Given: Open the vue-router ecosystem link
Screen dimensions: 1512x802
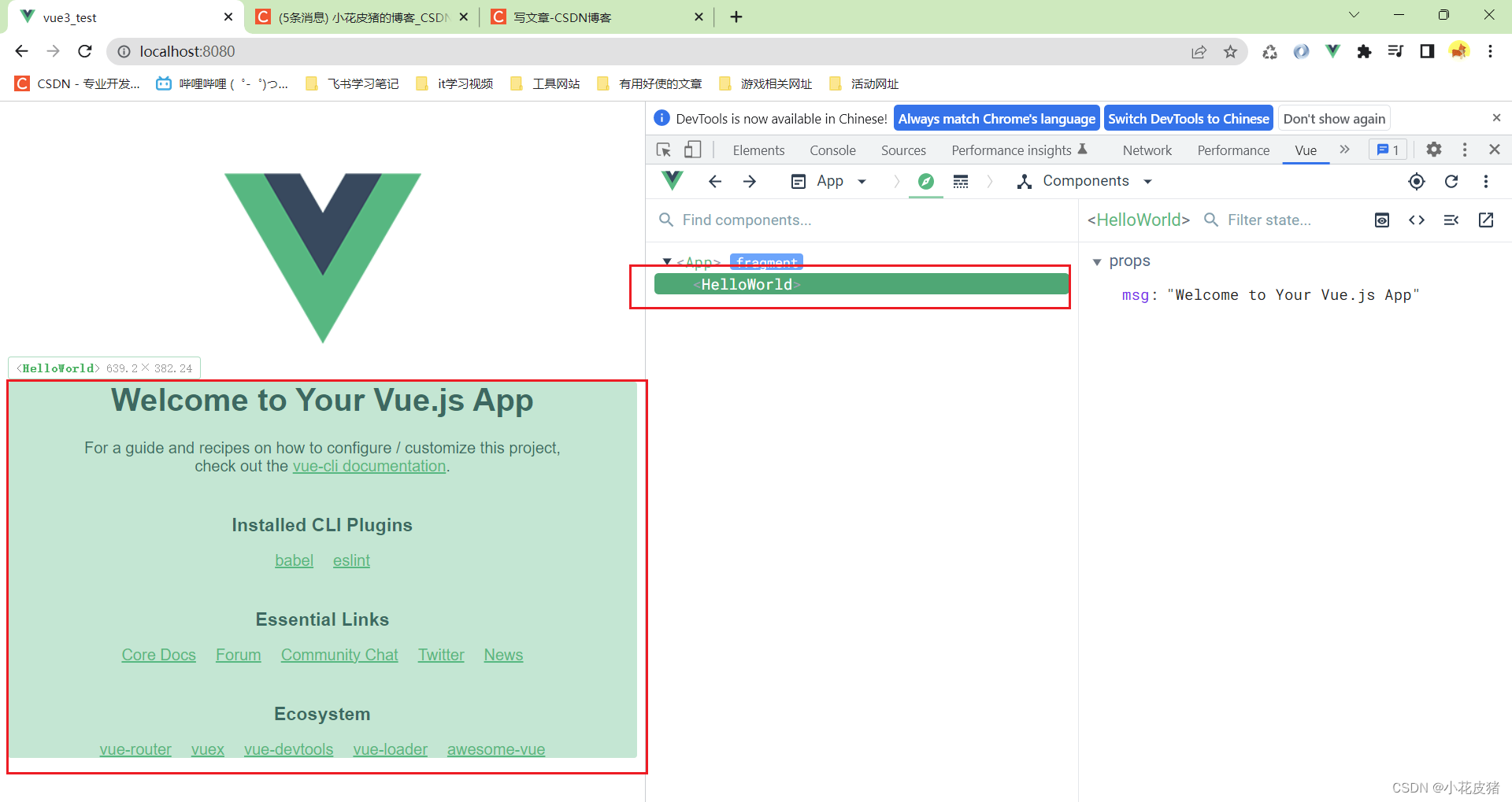Looking at the screenshot, I should pos(135,749).
